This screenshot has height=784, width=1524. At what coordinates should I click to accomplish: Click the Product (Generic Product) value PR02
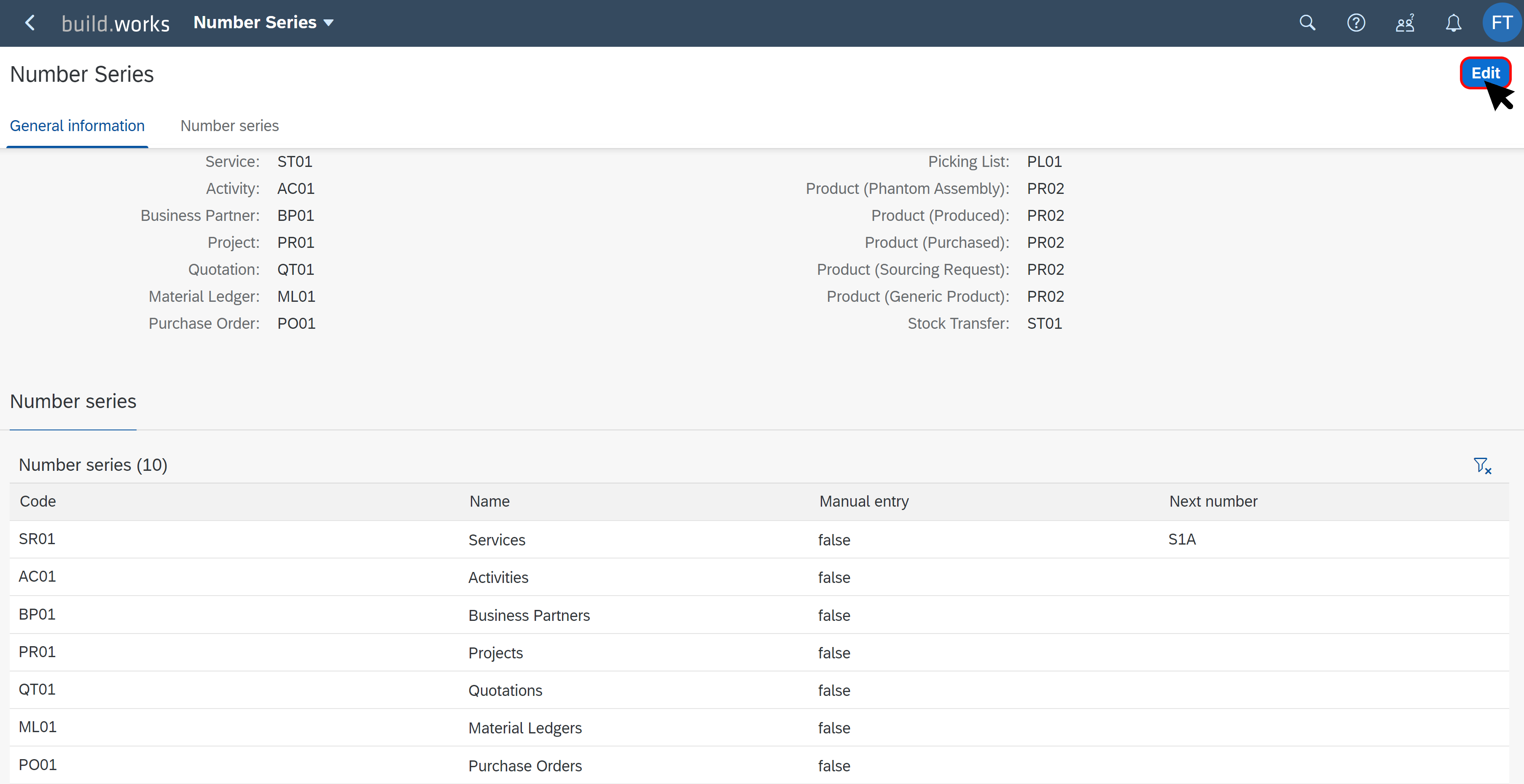pyautogui.click(x=1046, y=296)
